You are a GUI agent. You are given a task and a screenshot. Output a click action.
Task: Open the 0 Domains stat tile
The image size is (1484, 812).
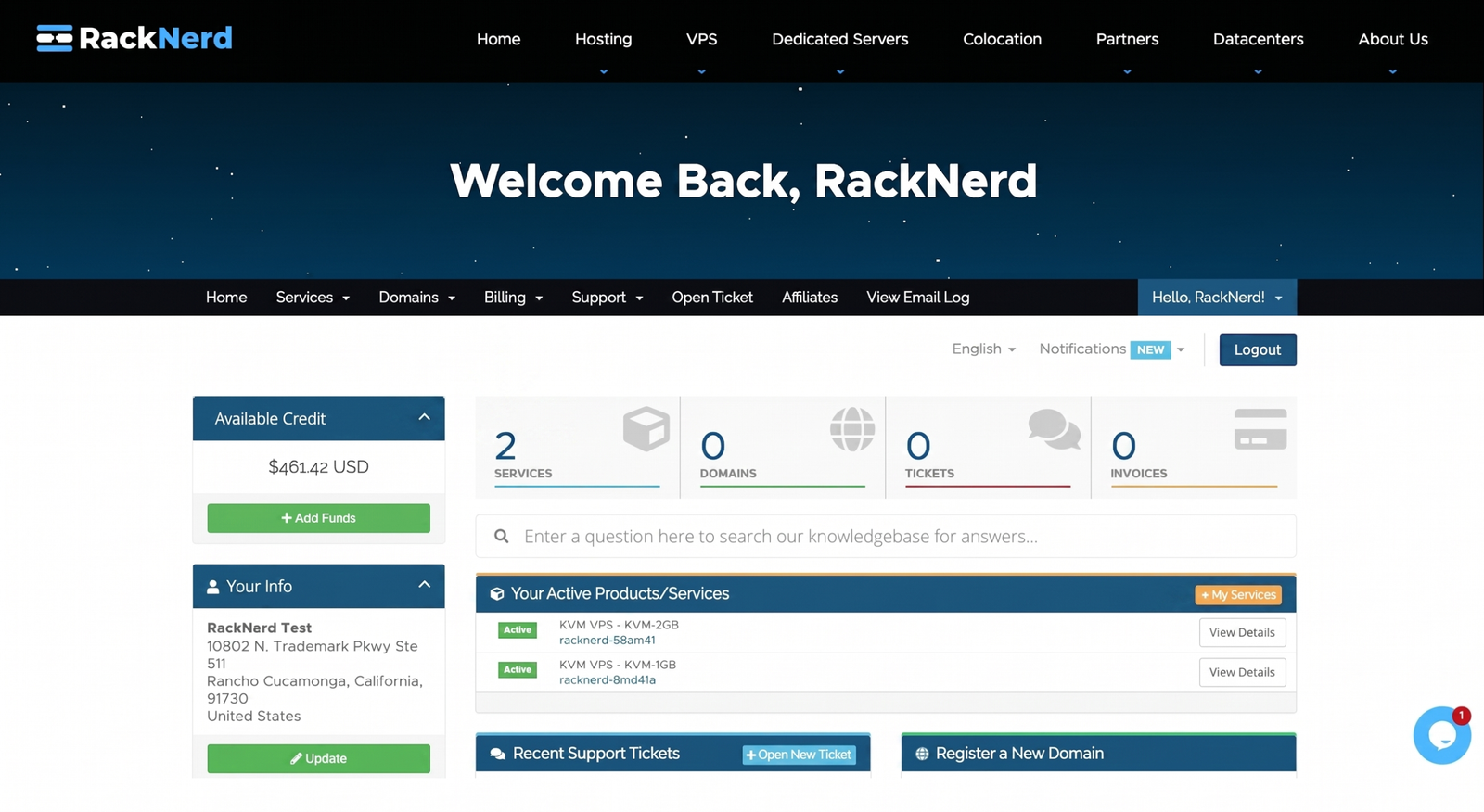pos(783,448)
